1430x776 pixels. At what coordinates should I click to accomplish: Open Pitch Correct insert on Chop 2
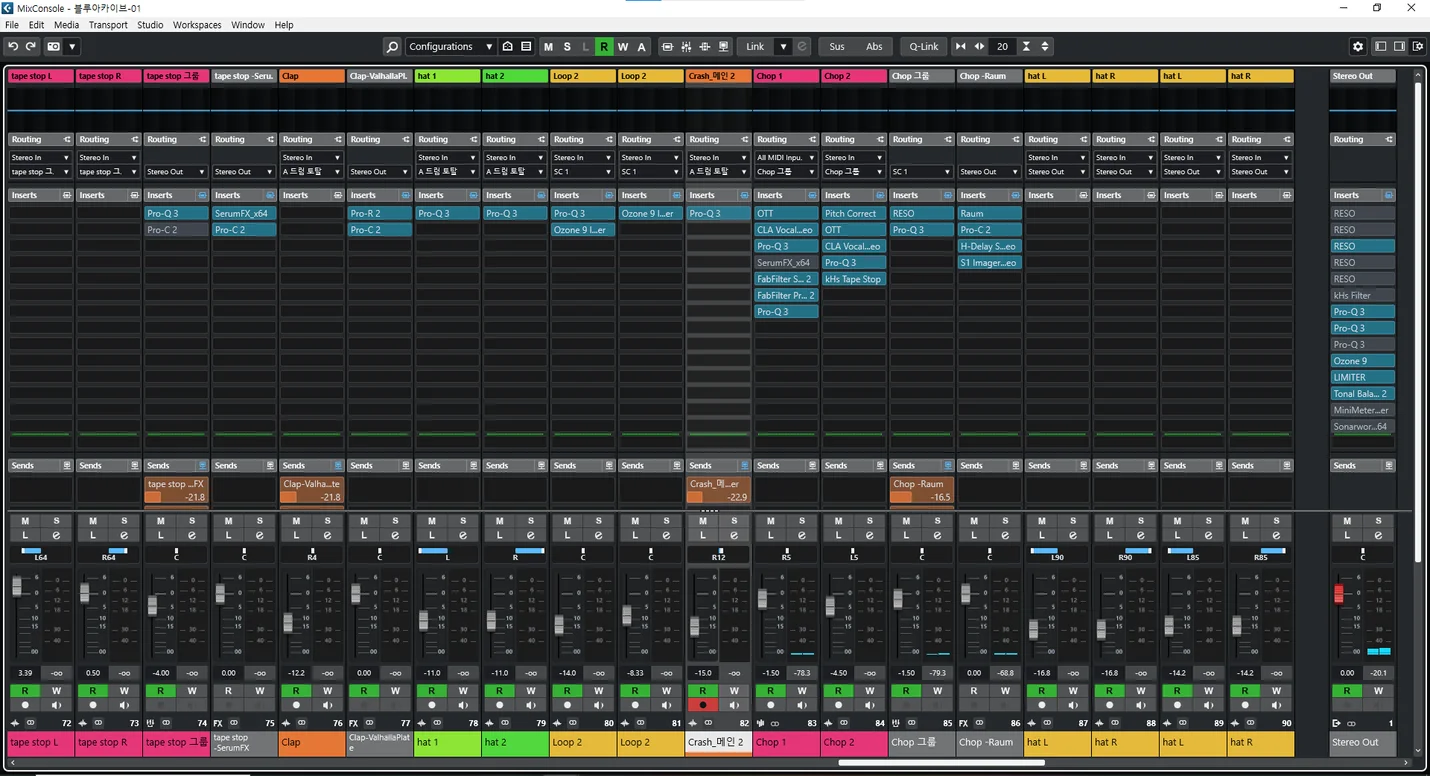click(x=854, y=213)
